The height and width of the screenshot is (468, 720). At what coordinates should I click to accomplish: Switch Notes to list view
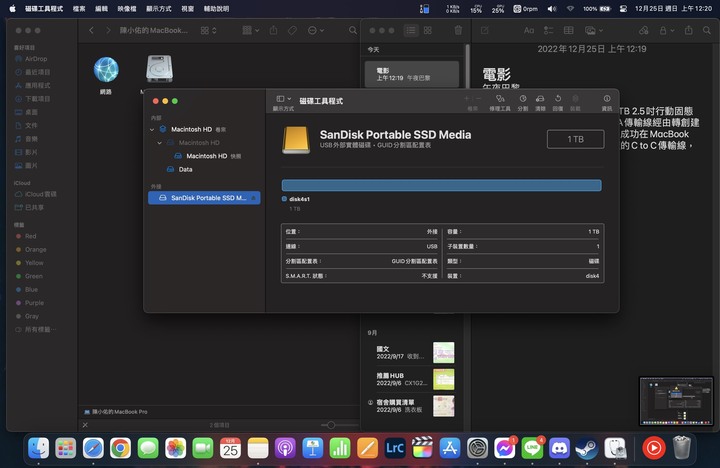(411, 30)
